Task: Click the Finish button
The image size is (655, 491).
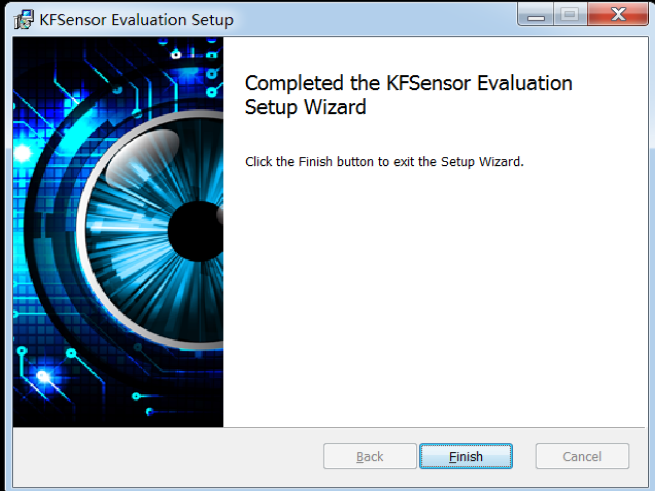Action: 465,457
